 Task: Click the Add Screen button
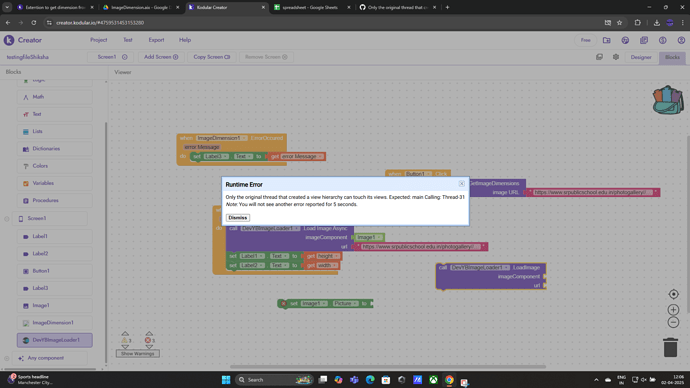tap(161, 57)
